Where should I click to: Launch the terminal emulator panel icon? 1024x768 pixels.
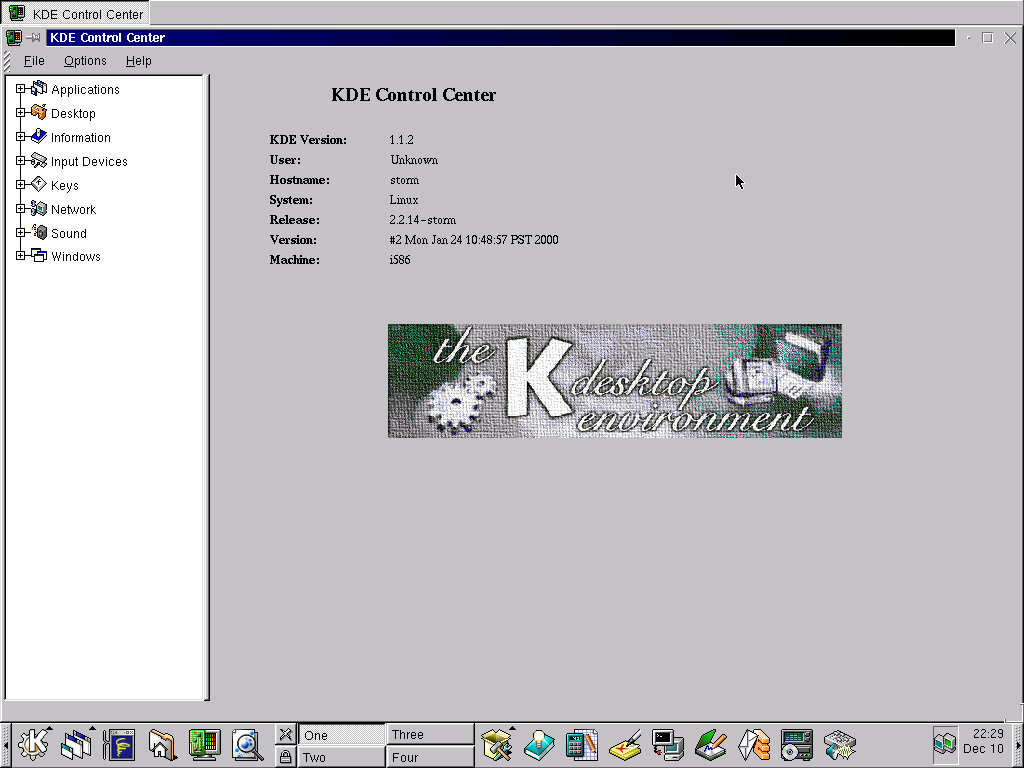coord(667,744)
